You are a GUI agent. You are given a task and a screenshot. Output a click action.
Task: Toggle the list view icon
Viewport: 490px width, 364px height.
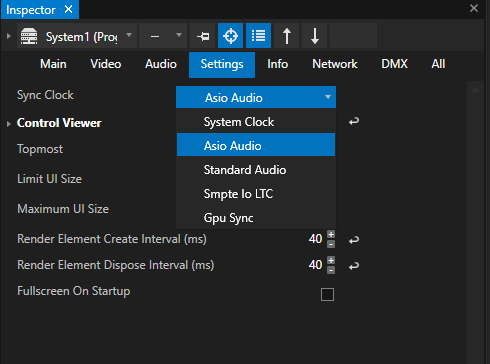(x=258, y=36)
